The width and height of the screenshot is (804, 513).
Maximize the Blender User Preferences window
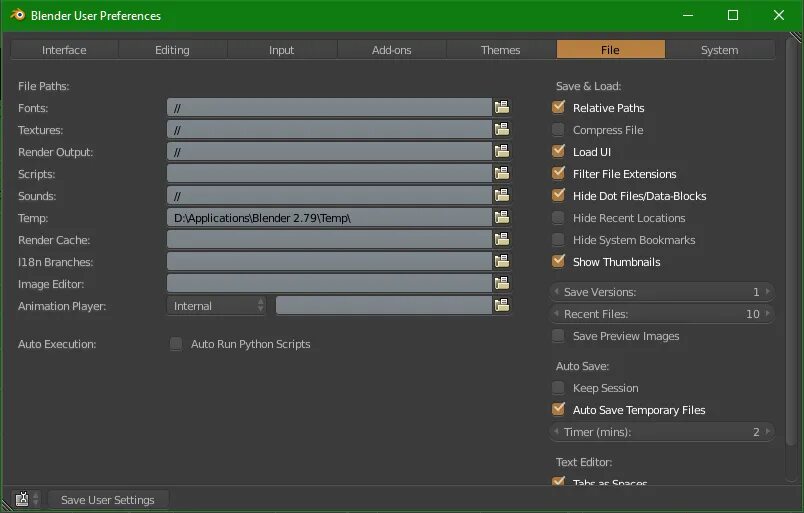point(733,15)
